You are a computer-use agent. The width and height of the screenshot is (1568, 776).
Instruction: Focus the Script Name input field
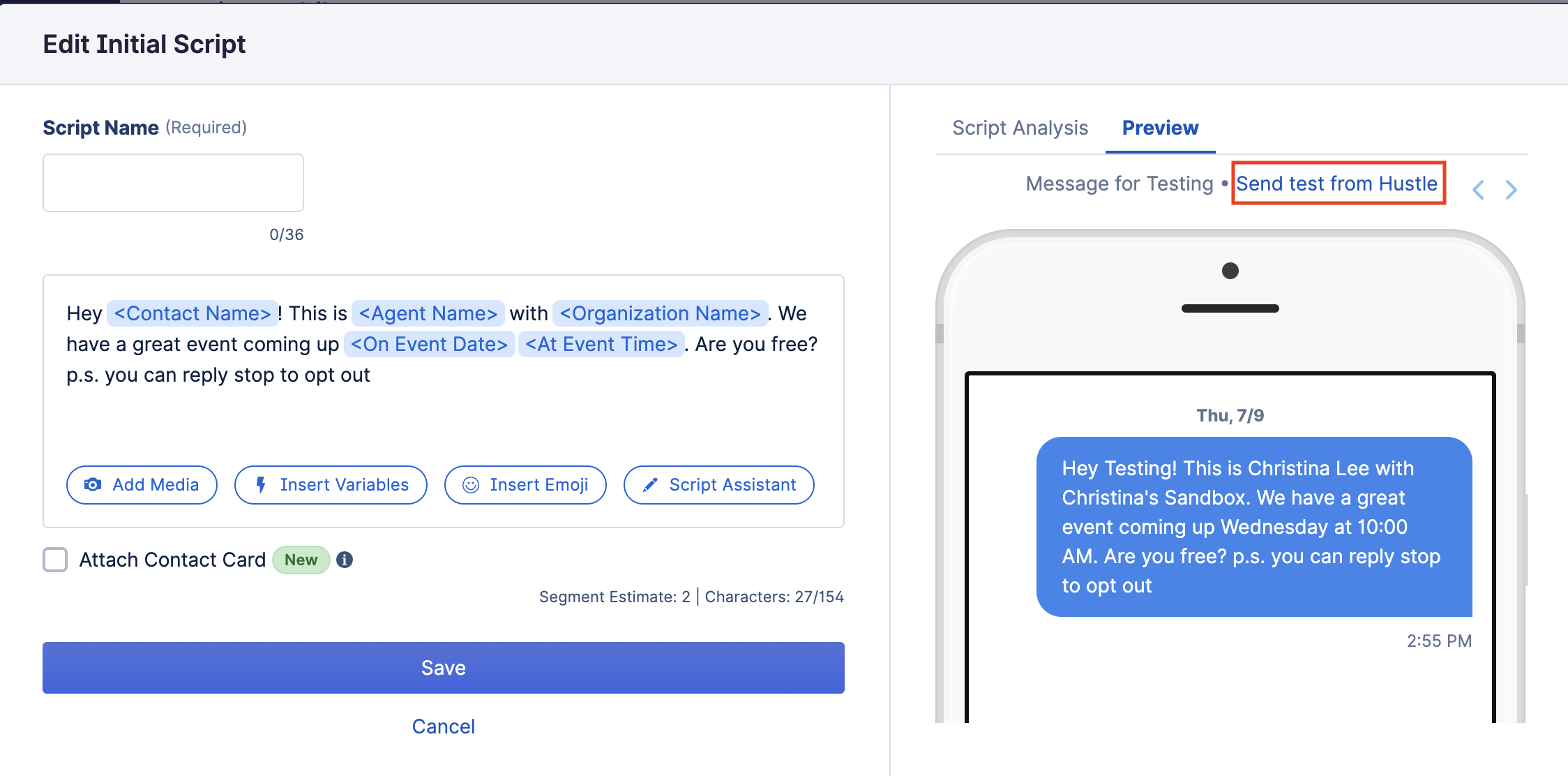click(x=173, y=183)
